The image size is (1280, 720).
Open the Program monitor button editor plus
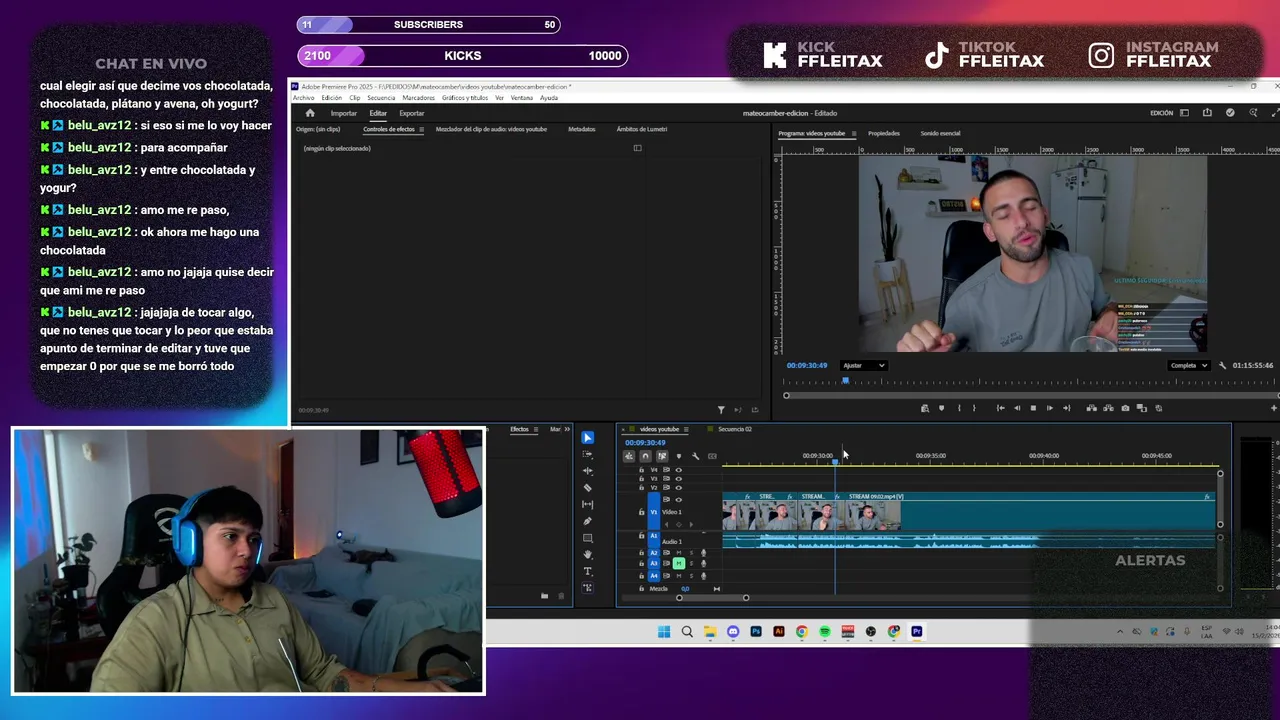[1274, 408]
